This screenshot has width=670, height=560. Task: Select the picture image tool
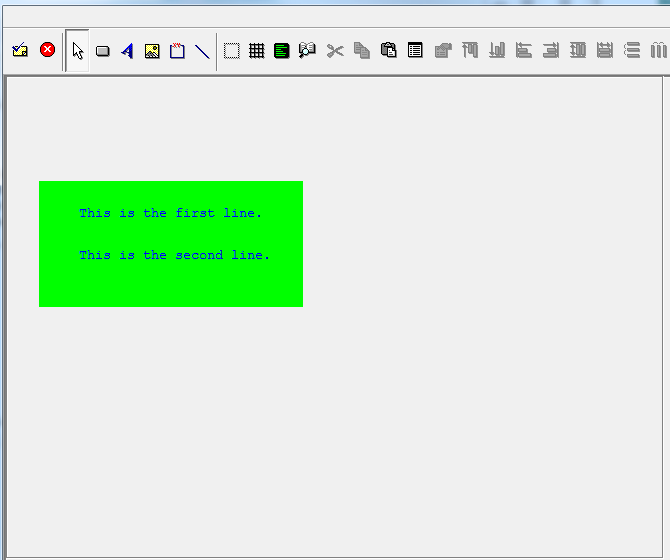(152, 51)
